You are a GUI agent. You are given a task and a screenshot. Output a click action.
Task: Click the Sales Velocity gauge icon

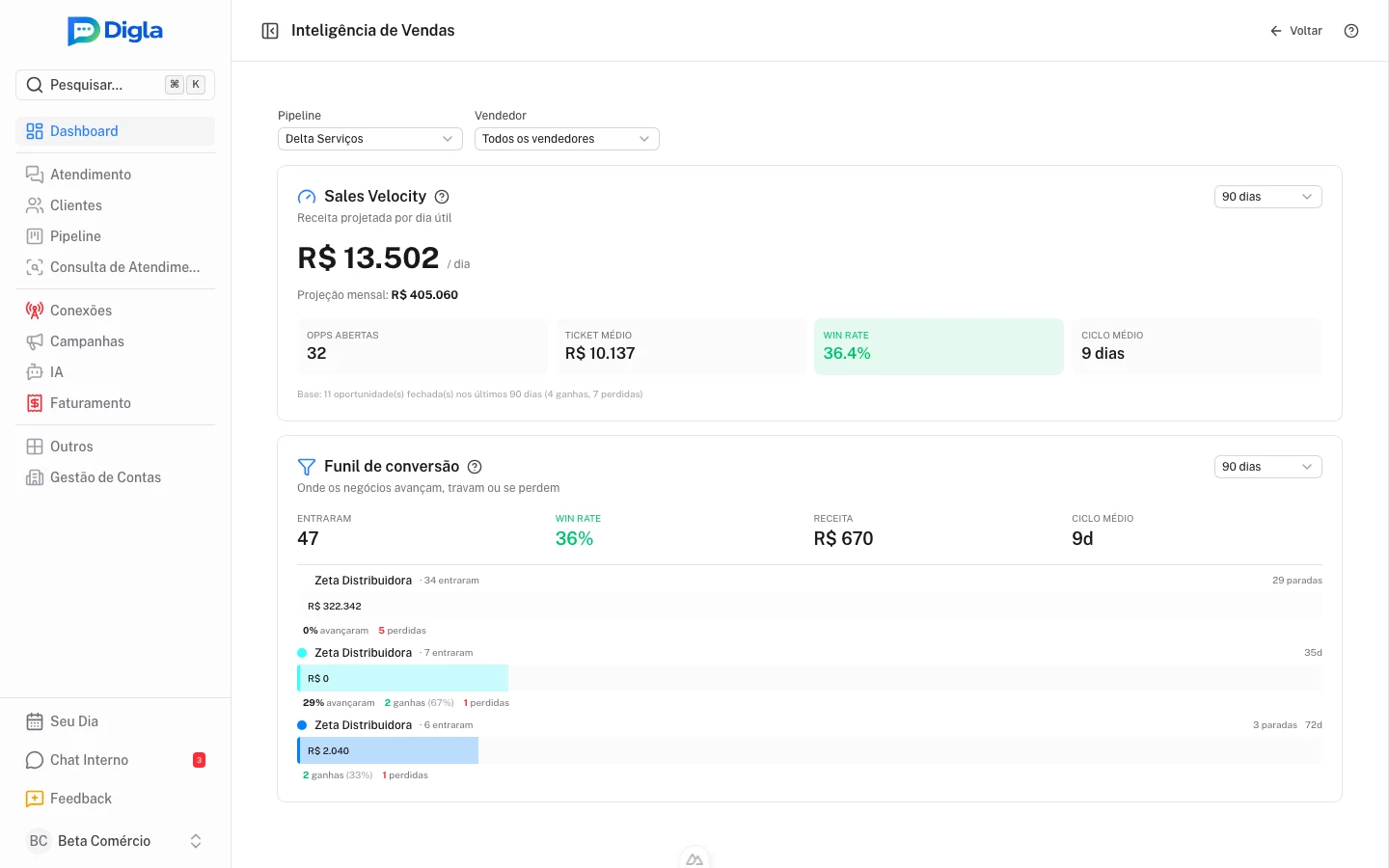click(x=307, y=197)
